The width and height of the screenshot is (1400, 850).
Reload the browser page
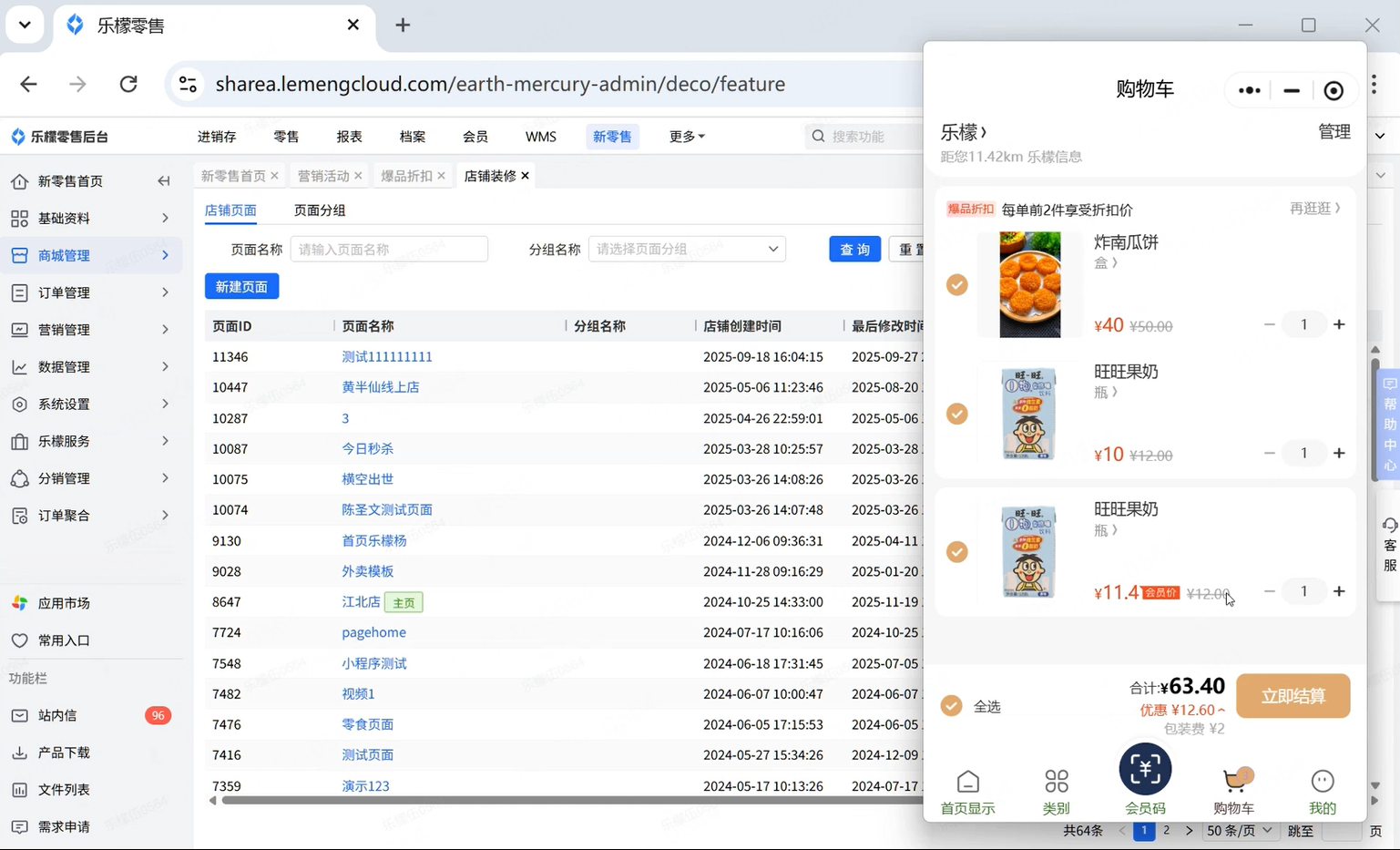click(128, 84)
